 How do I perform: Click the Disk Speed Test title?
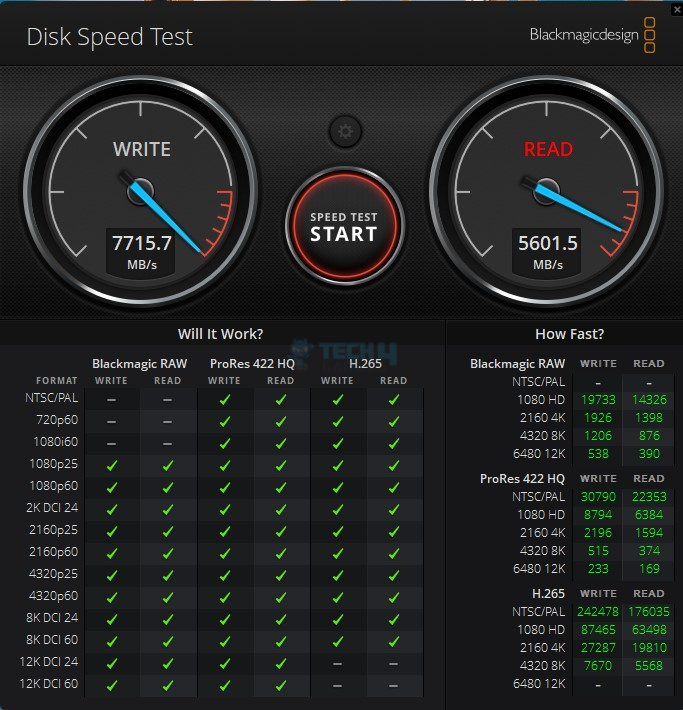pyautogui.click(x=110, y=37)
